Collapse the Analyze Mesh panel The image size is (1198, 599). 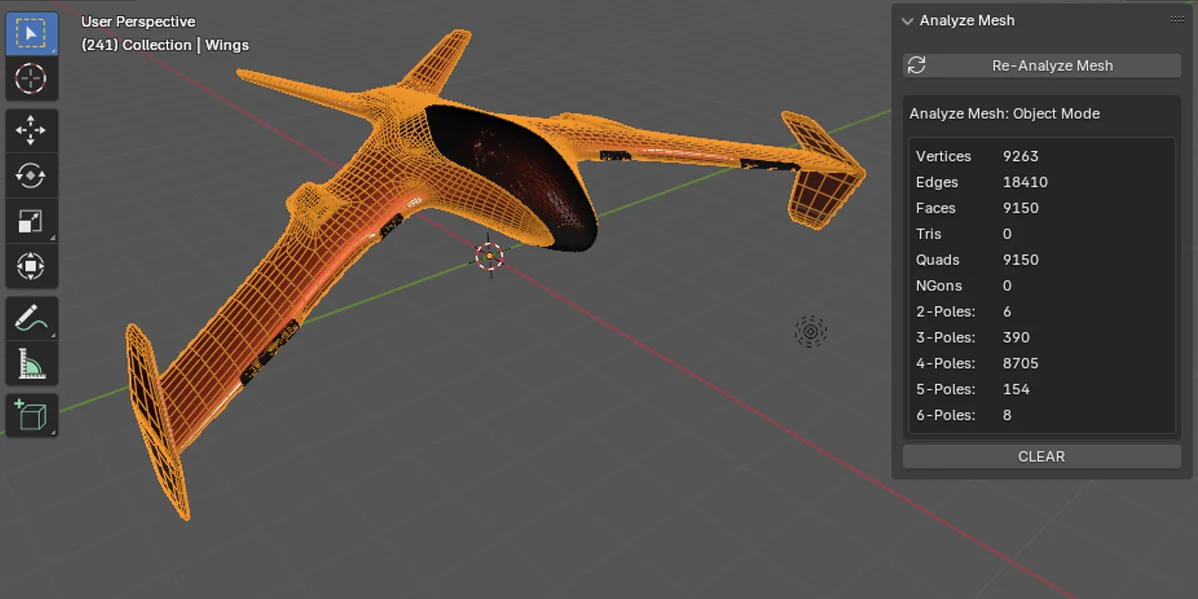coord(907,20)
